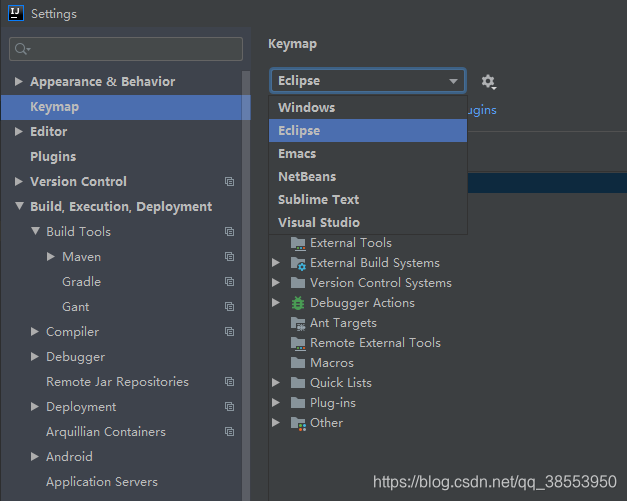Click project-level icon beside Version Control

(x=230, y=182)
